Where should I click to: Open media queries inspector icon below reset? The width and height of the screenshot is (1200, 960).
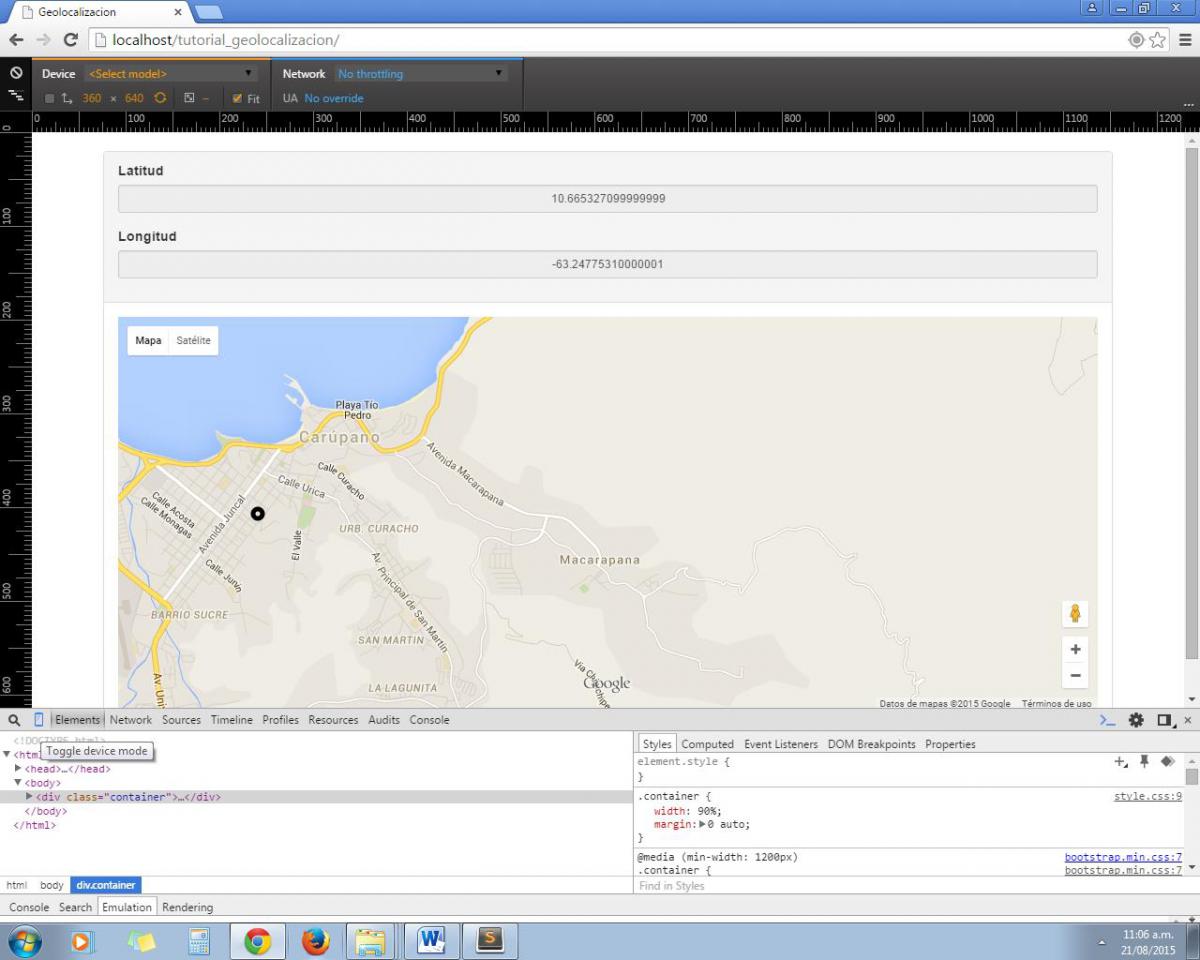16,95
